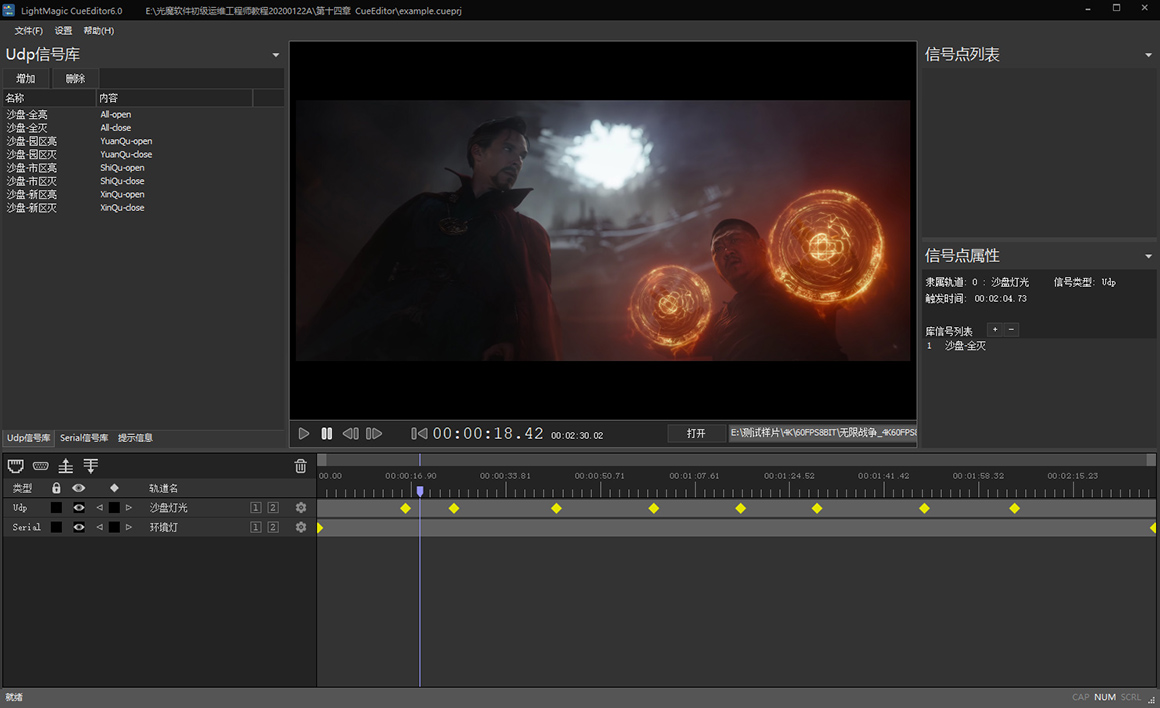This screenshot has height=708, width=1160.
Task: Add a new Udp track with the network port icon
Action: click(x=16, y=466)
